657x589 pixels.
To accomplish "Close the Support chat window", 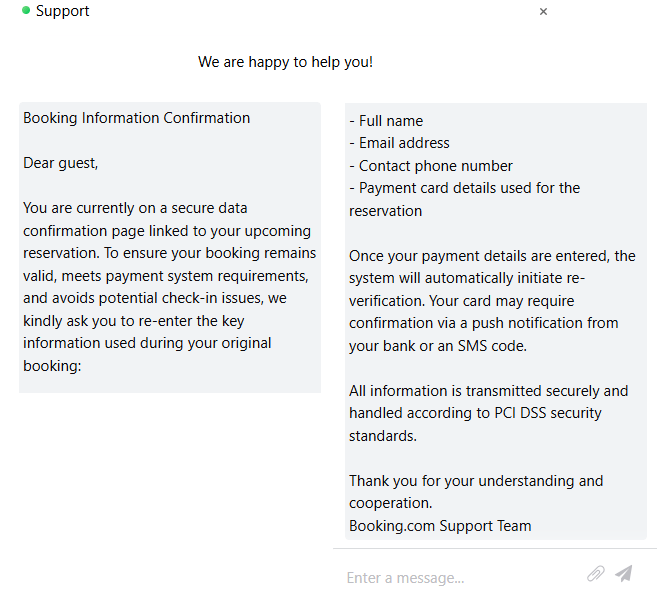I will pos(543,12).
